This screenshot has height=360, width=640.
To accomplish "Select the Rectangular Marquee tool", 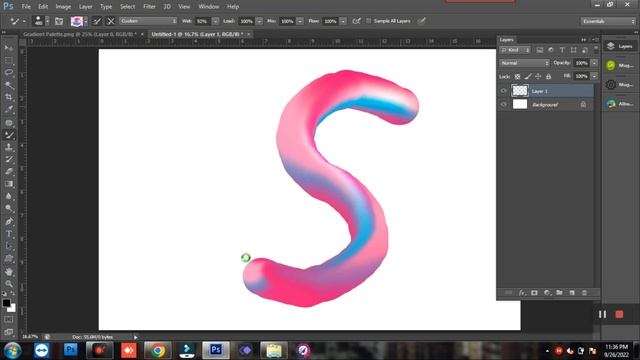I will pyautogui.click(x=9, y=60).
